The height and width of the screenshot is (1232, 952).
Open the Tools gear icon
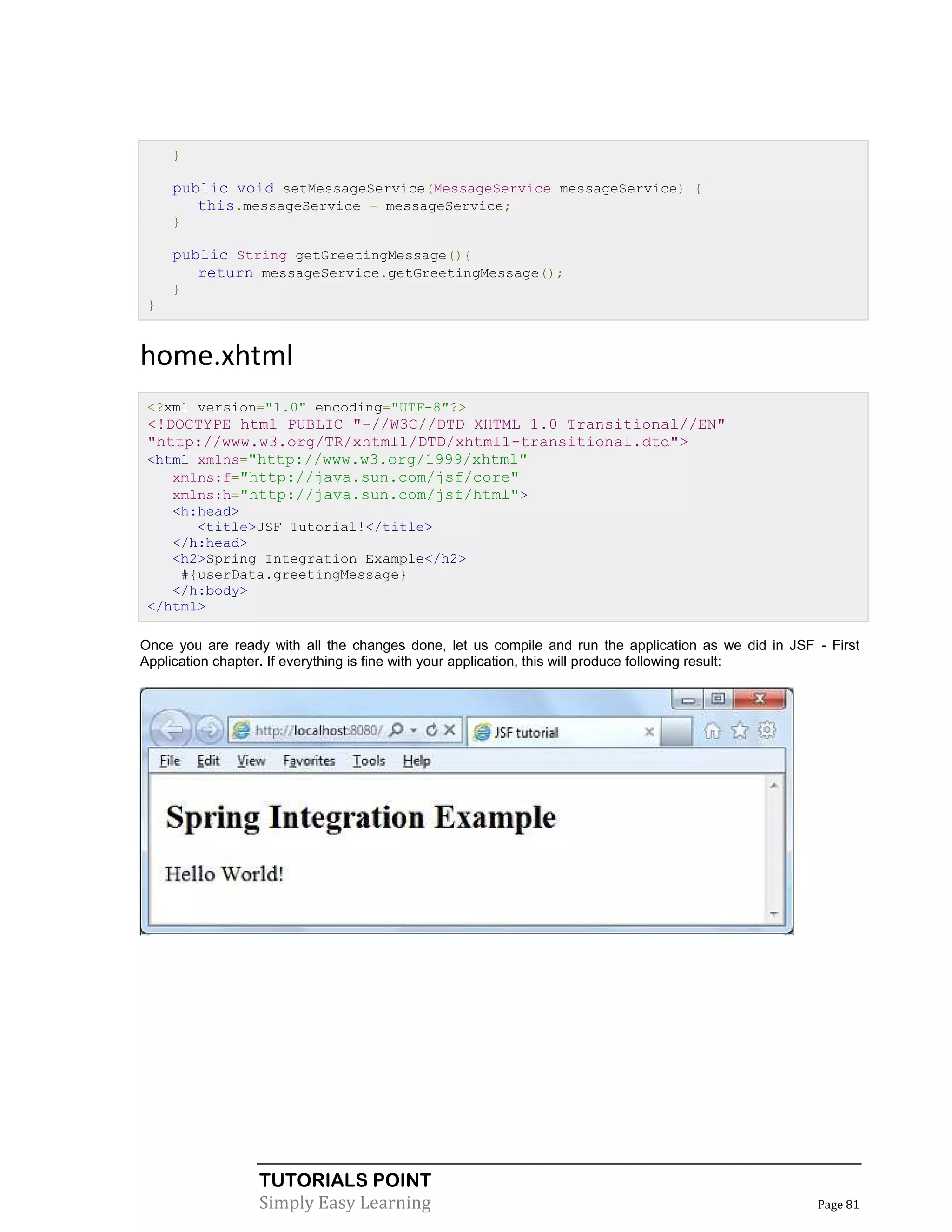coord(767,730)
